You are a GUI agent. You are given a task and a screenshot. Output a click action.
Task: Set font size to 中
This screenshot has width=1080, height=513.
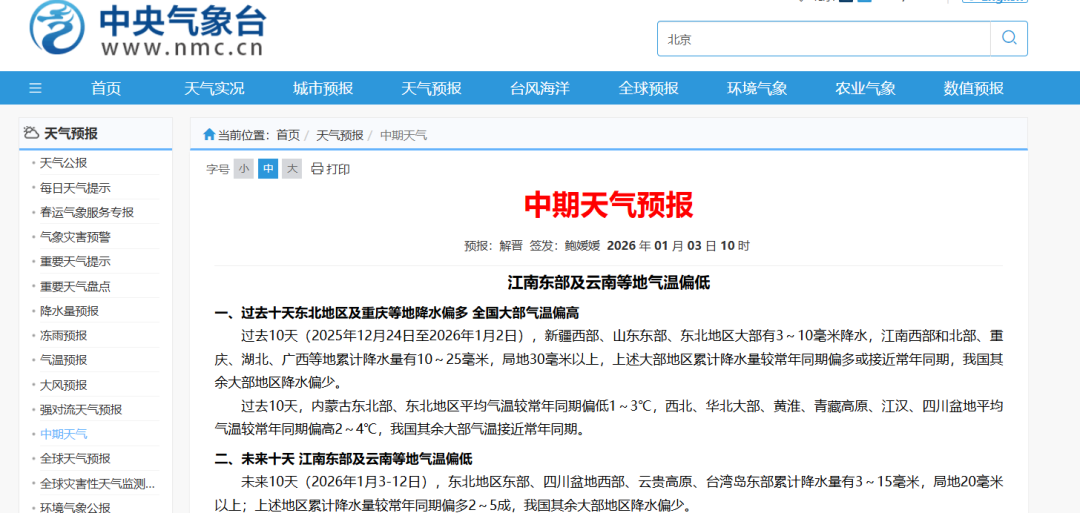tap(268, 169)
